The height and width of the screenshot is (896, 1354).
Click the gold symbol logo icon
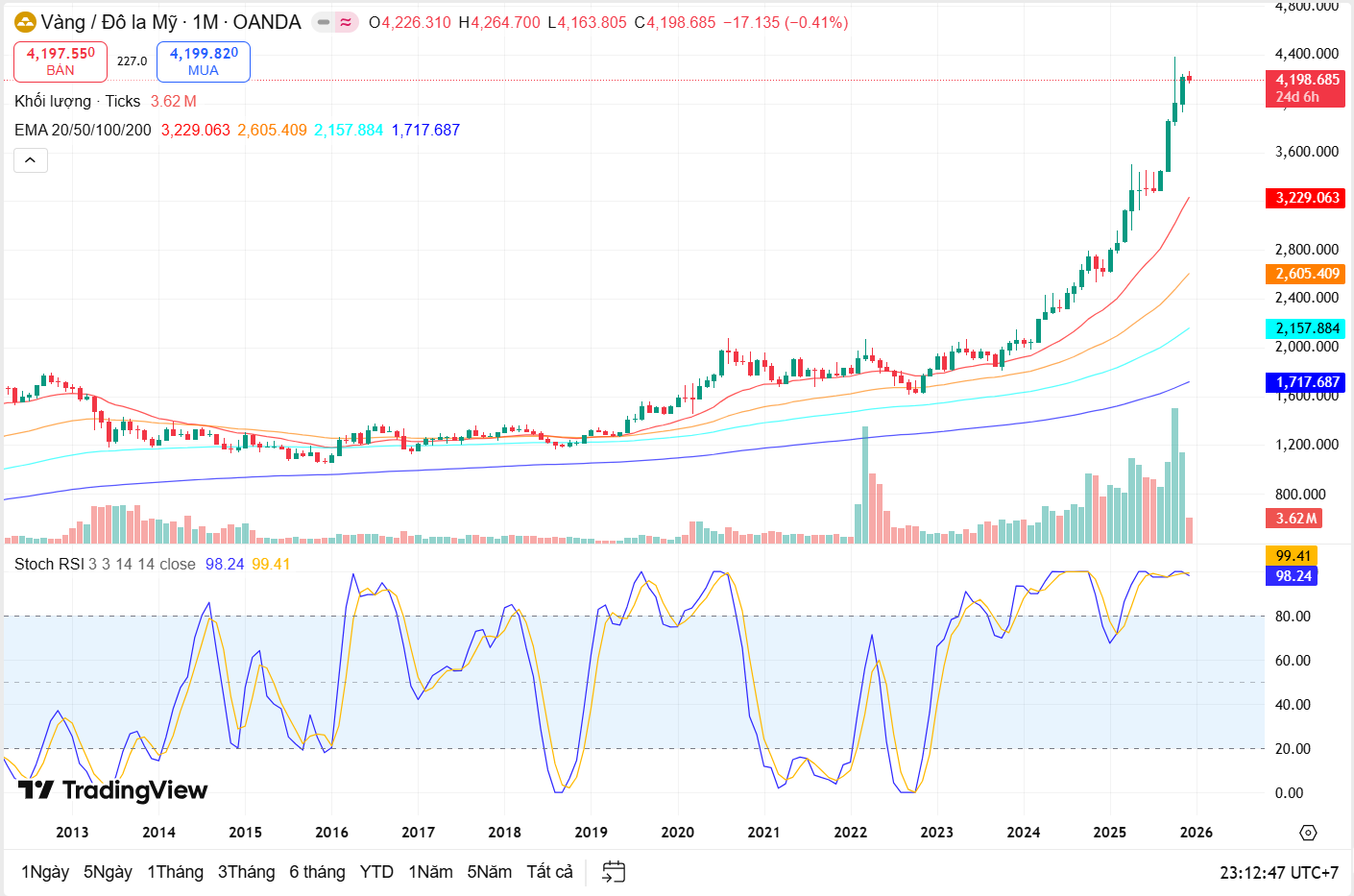25,22
